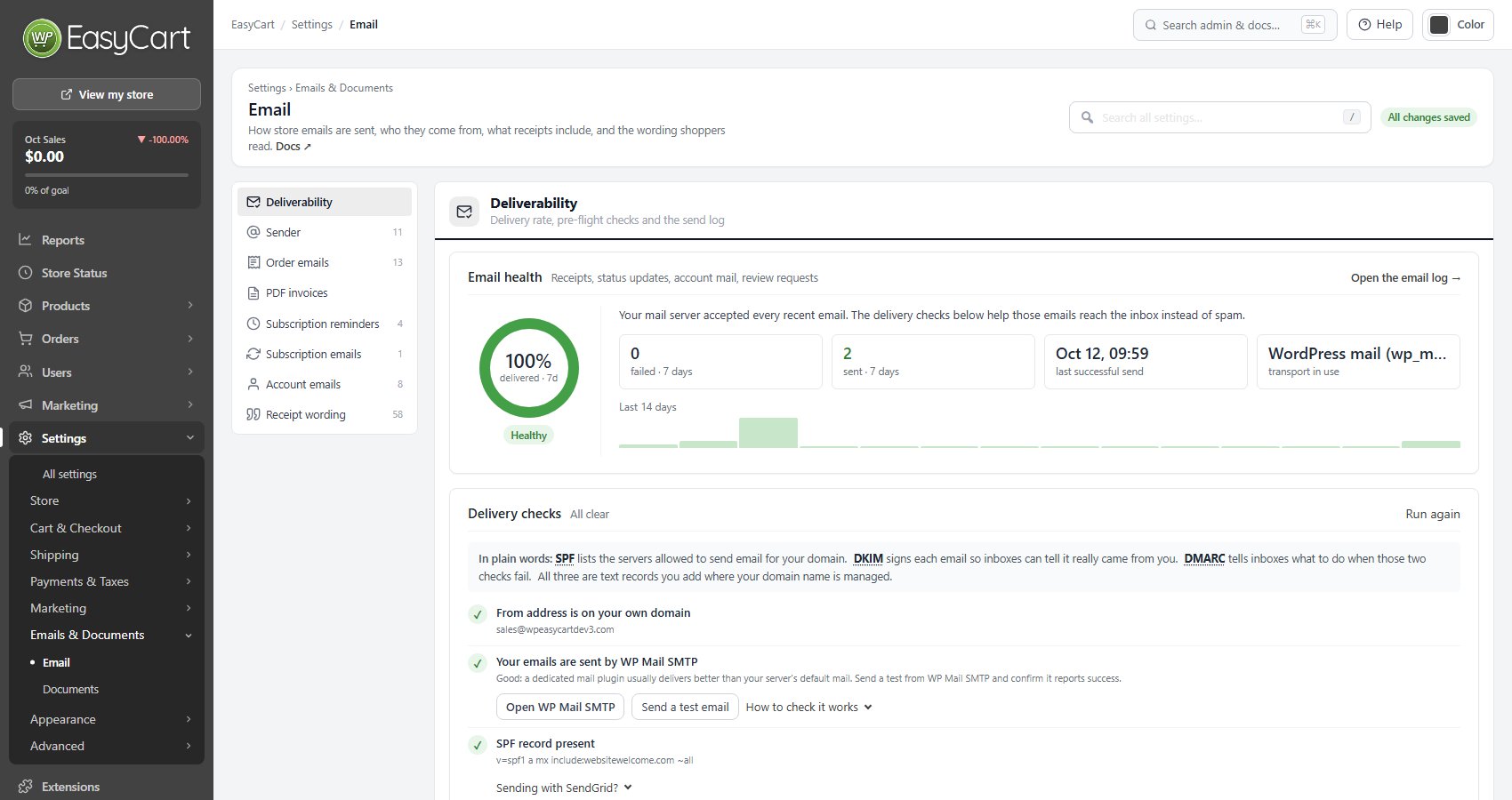Expand the Appearance submenu chevron
Viewport: 1512px width, 800px height.
pos(189,719)
